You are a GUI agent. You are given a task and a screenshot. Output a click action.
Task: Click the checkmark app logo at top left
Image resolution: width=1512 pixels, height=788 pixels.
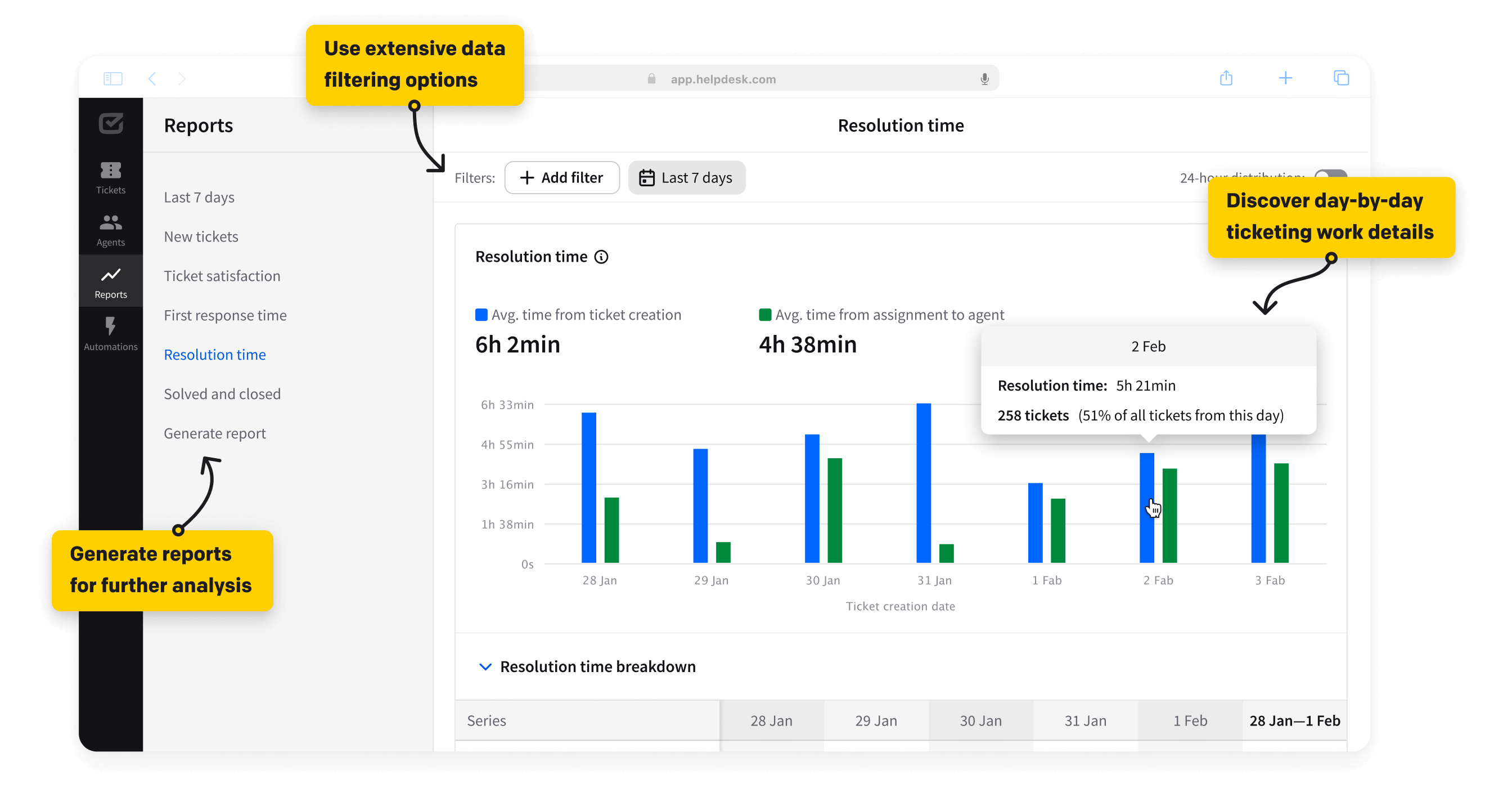[110, 123]
